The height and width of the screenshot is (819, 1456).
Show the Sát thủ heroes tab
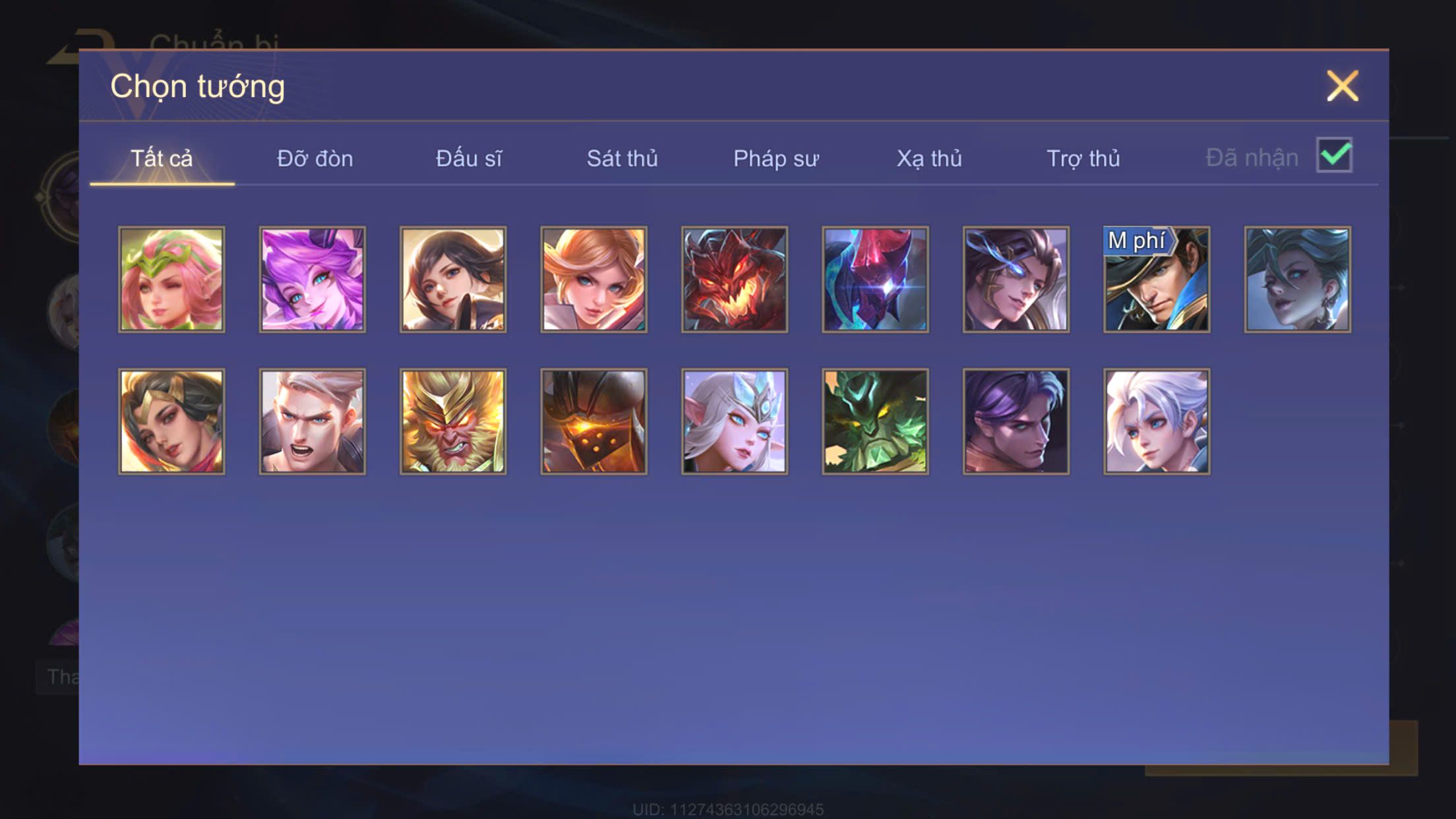622,159
